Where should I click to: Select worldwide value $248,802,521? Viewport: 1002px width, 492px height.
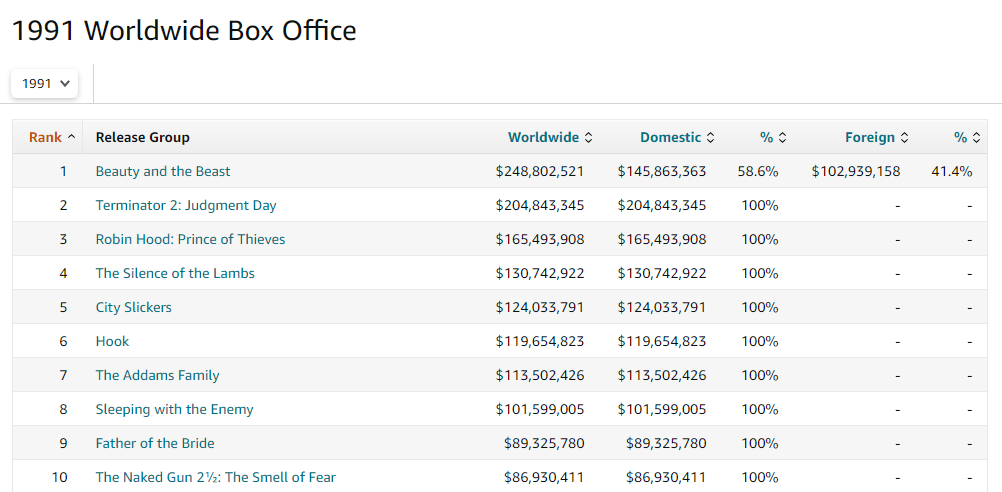pos(540,171)
